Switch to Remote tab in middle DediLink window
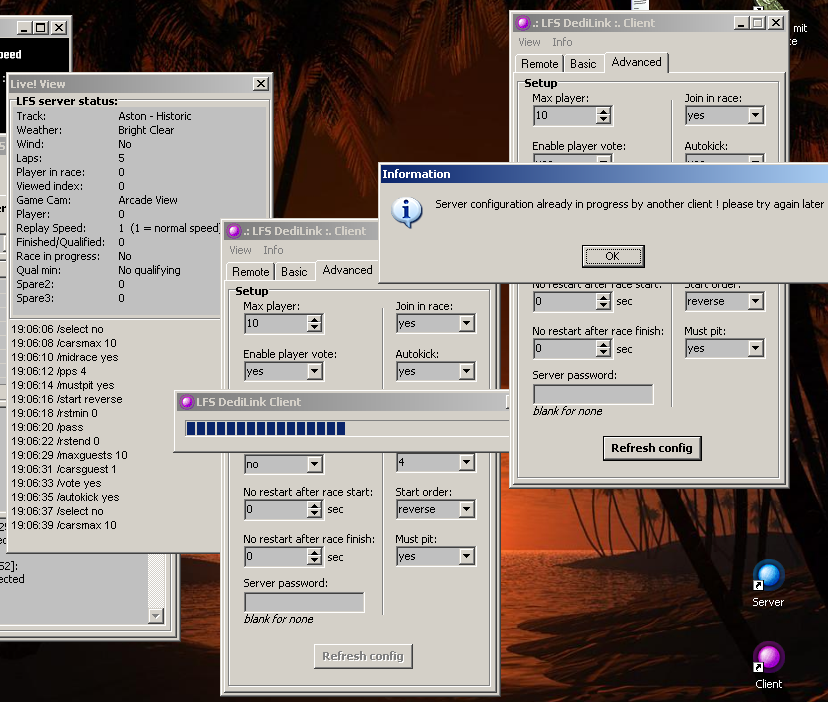 250,272
